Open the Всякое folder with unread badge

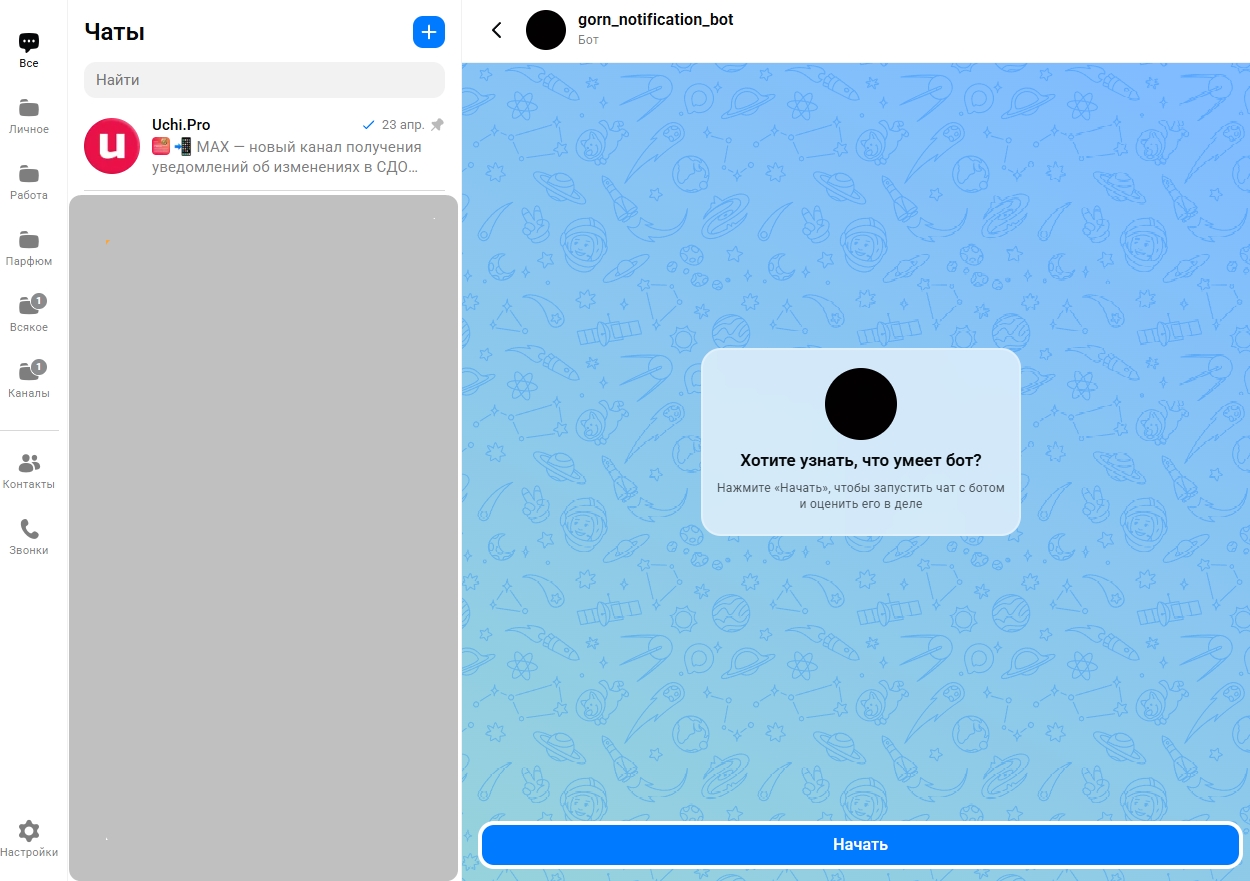pyautogui.click(x=29, y=313)
